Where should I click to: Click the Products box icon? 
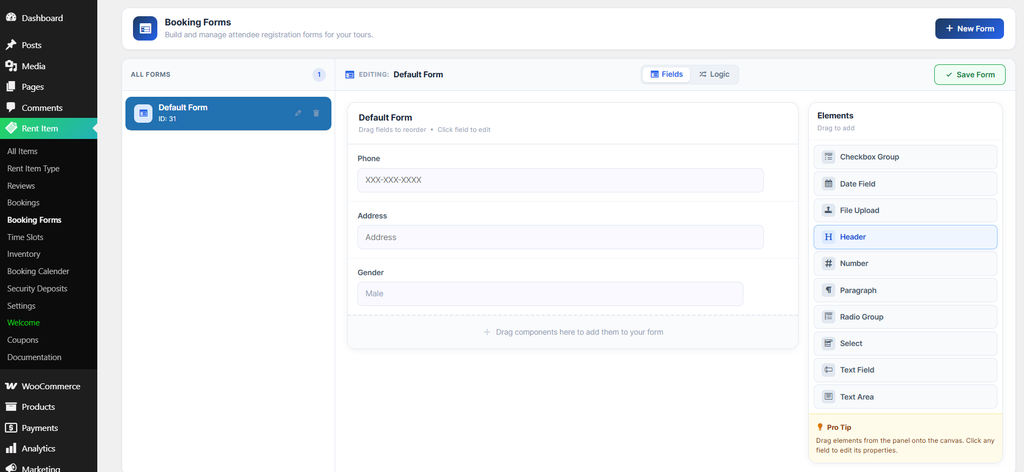pyautogui.click(x=10, y=407)
